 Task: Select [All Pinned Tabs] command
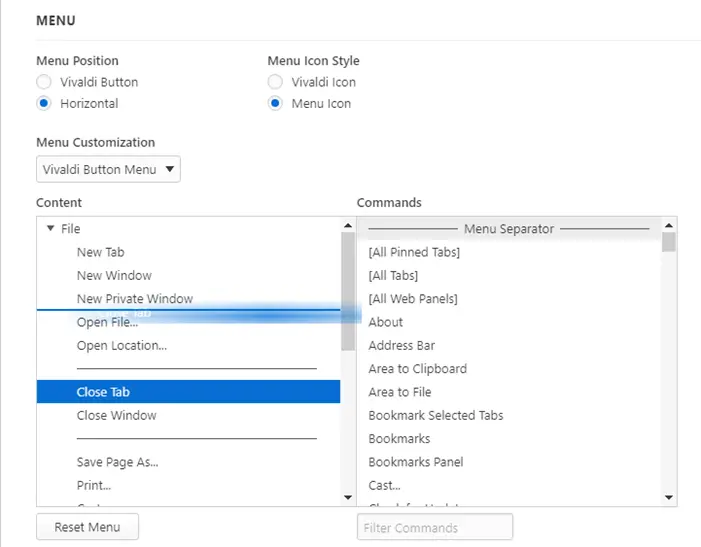[x=509, y=252]
